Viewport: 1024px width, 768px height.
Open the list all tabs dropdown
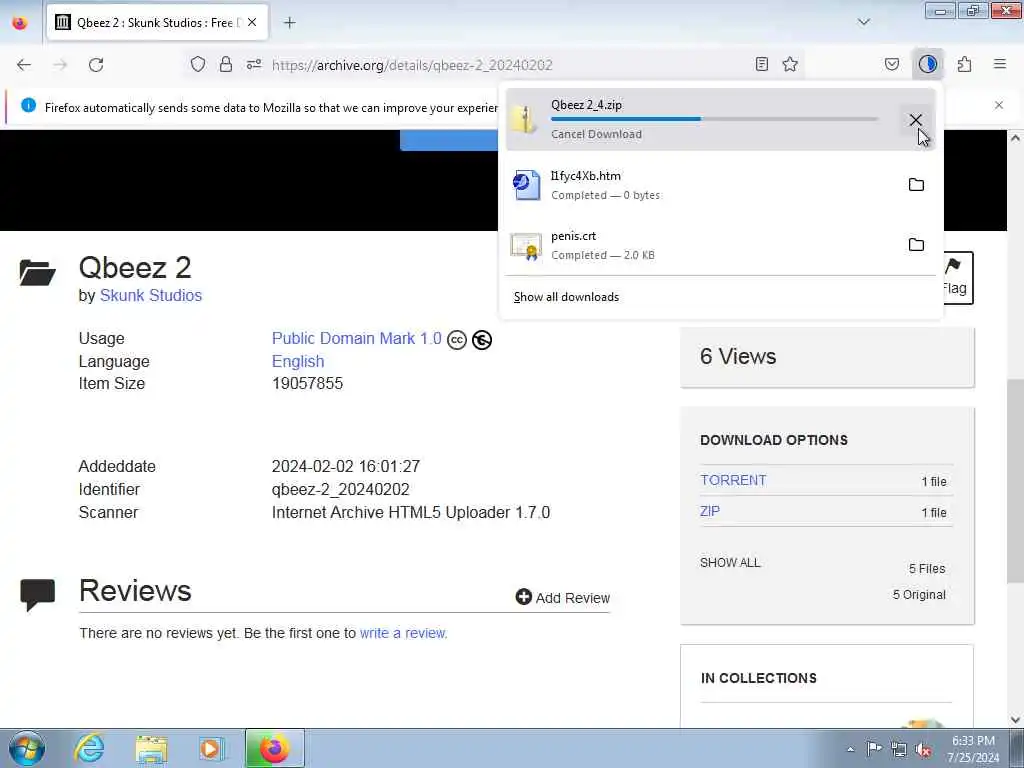click(863, 22)
